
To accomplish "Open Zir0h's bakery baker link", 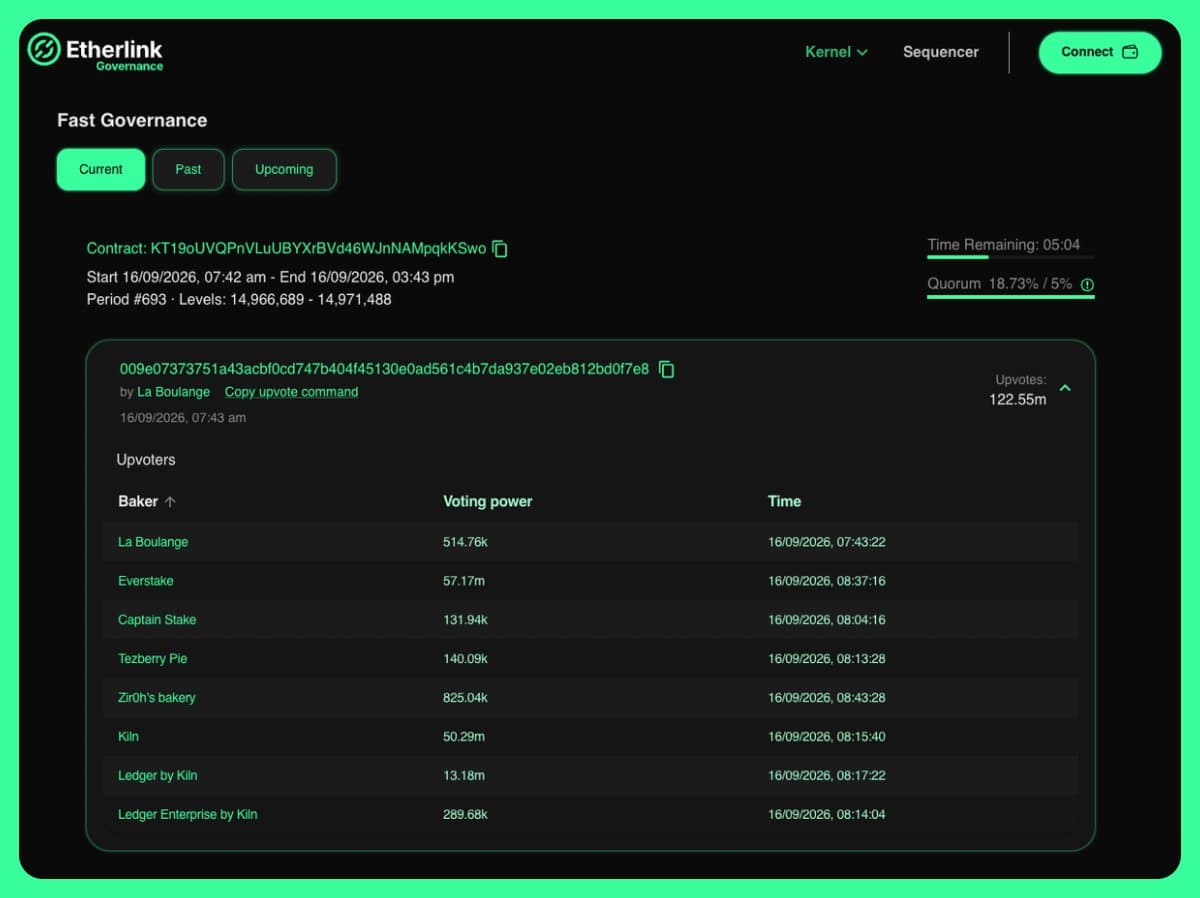I will click(x=157, y=698).
